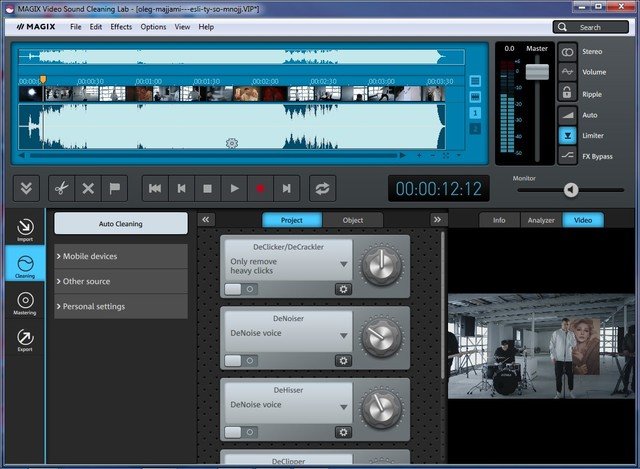Open the DeClicker preset dropdown arrow
The width and height of the screenshot is (640, 469).
pyautogui.click(x=344, y=265)
